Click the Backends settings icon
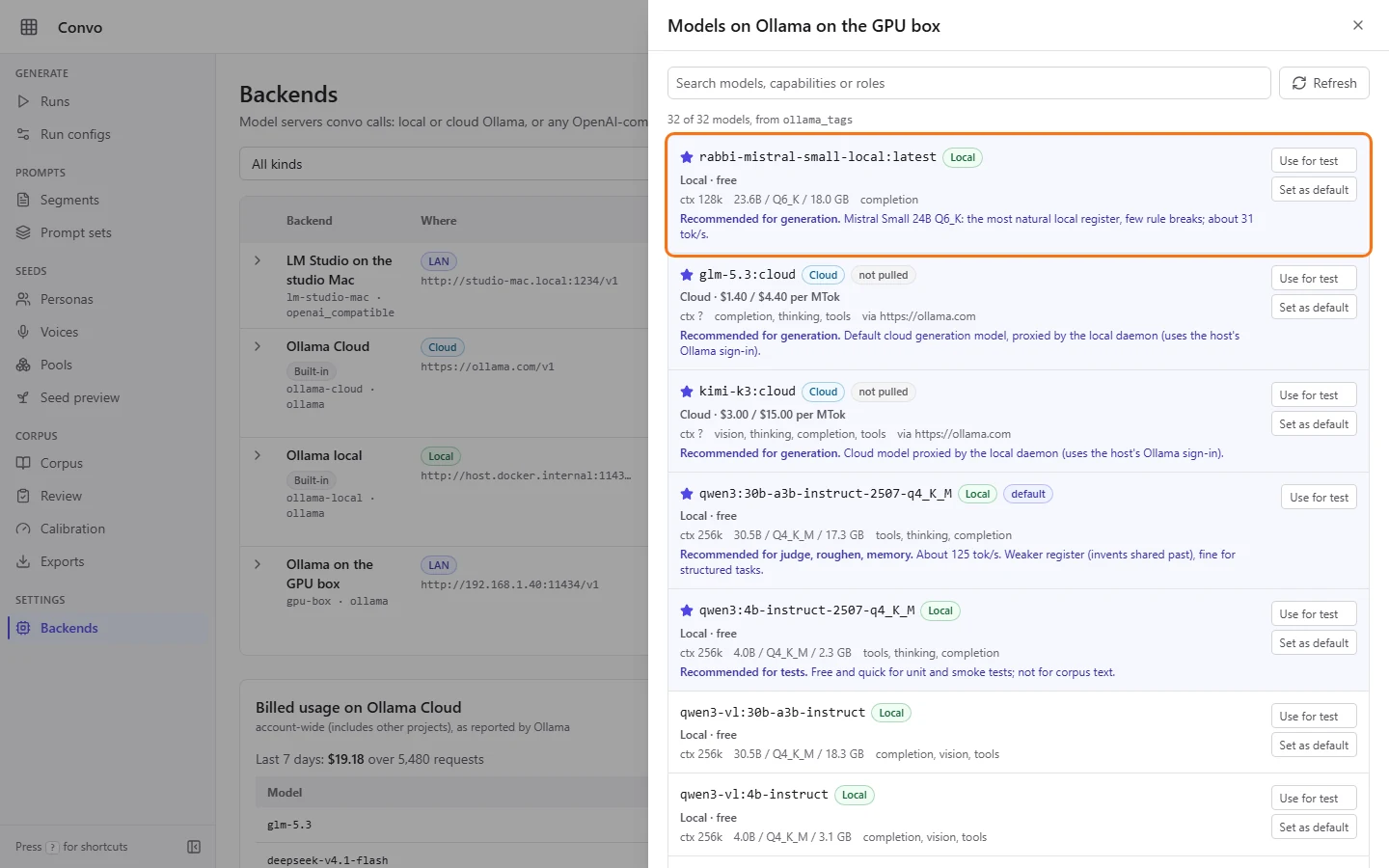Screen dimensions: 1389x868 tap(23, 628)
